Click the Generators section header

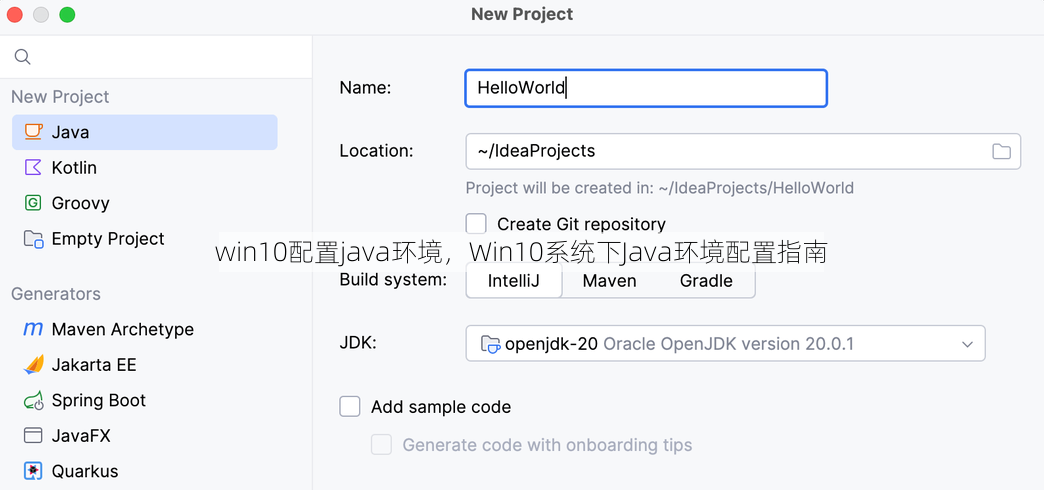coord(56,294)
